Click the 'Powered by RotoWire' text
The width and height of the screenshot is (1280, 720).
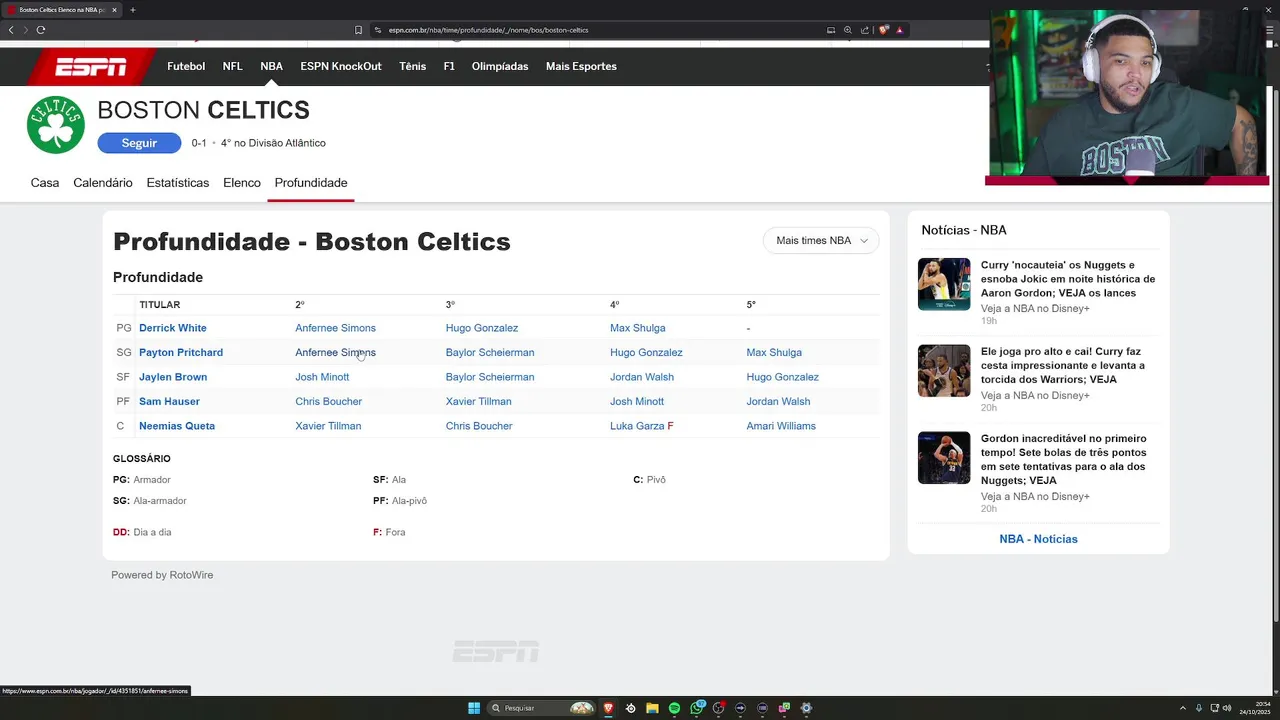point(162,575)
